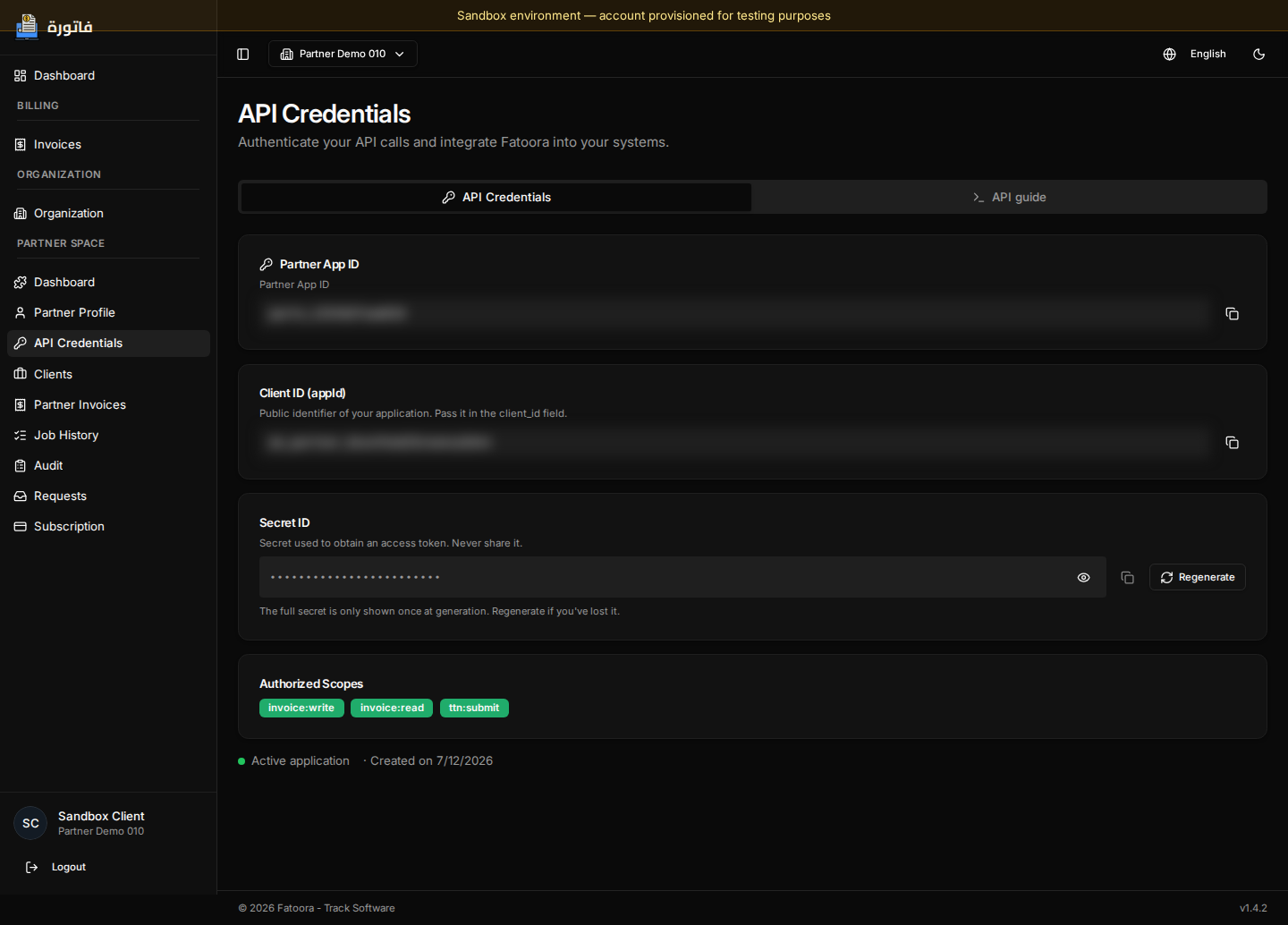The height and width of the screenshot is (925, 1288).
Task: Click the blurred Partner App ID field
Action: click(x=734, y=313)
